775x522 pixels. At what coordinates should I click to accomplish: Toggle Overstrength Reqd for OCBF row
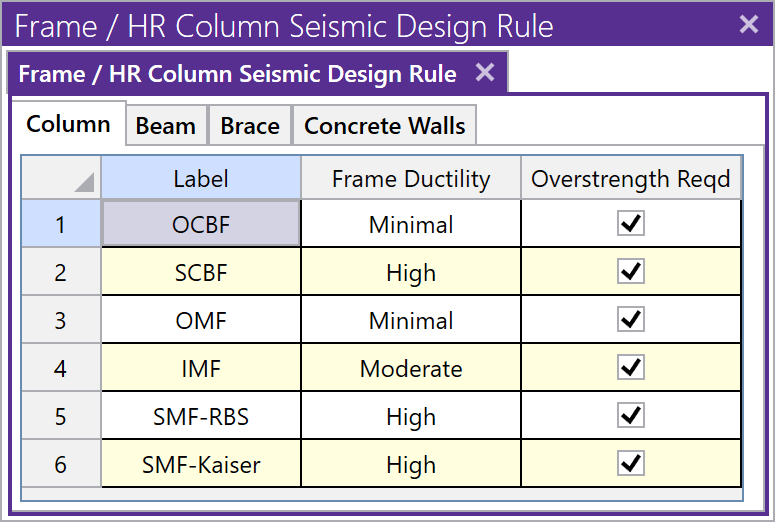[x=630, y=224]
